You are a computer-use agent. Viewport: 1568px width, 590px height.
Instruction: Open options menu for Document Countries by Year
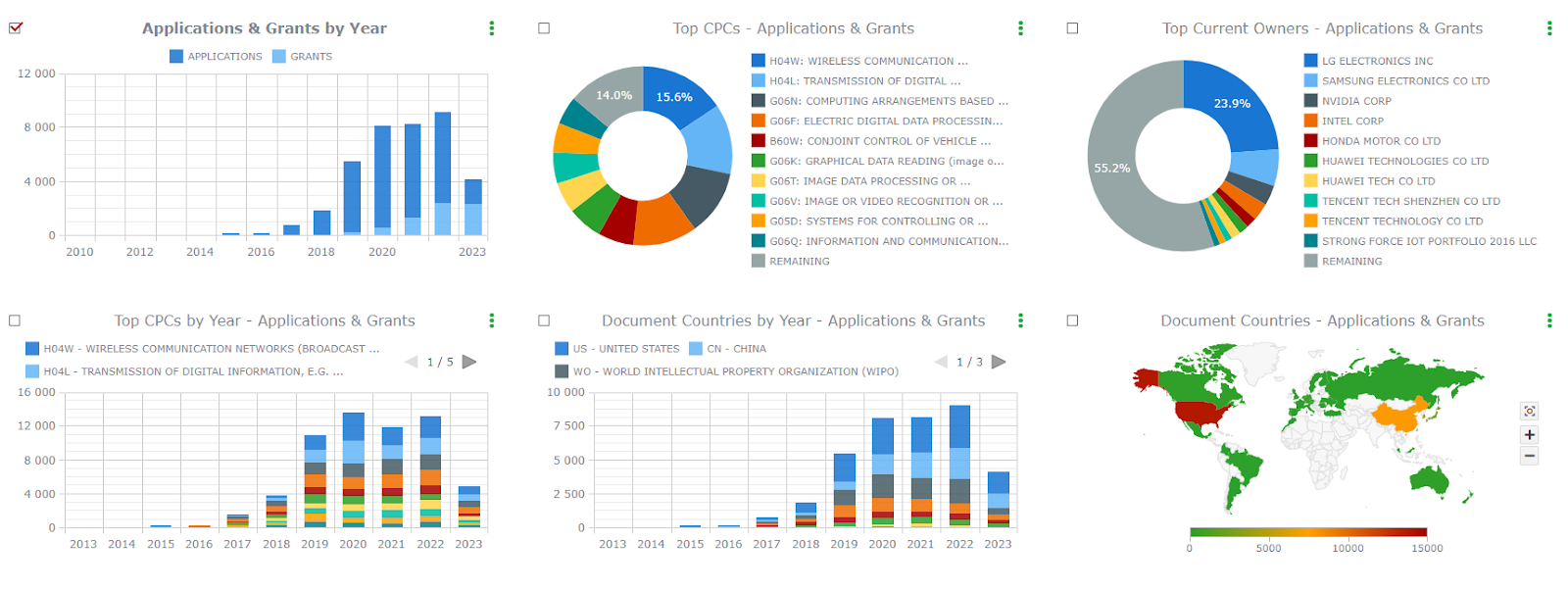click(x=1020, y=320)
